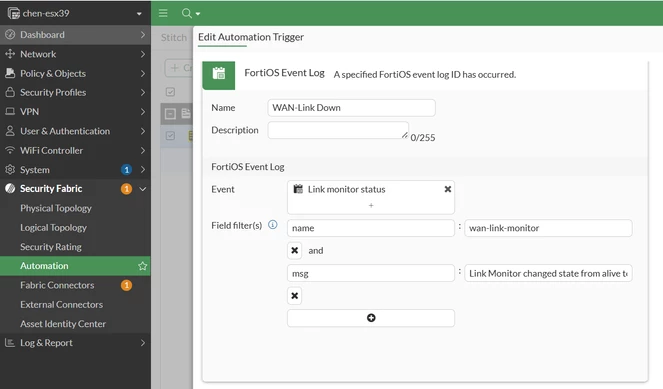This screenshot has height=389, width=663.
Task: Edit the Name field WAN-Link Down
Action: [351, 108]
